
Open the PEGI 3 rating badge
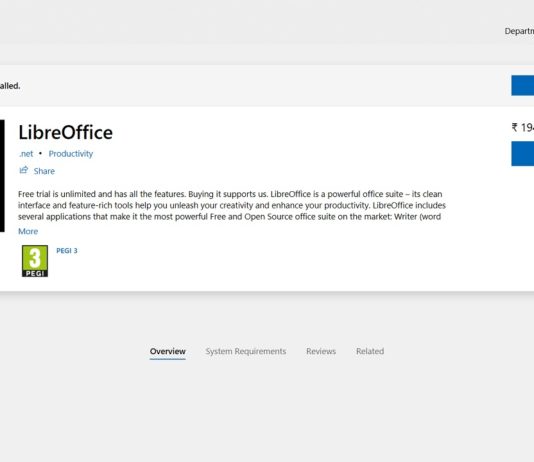pos(35,261)
